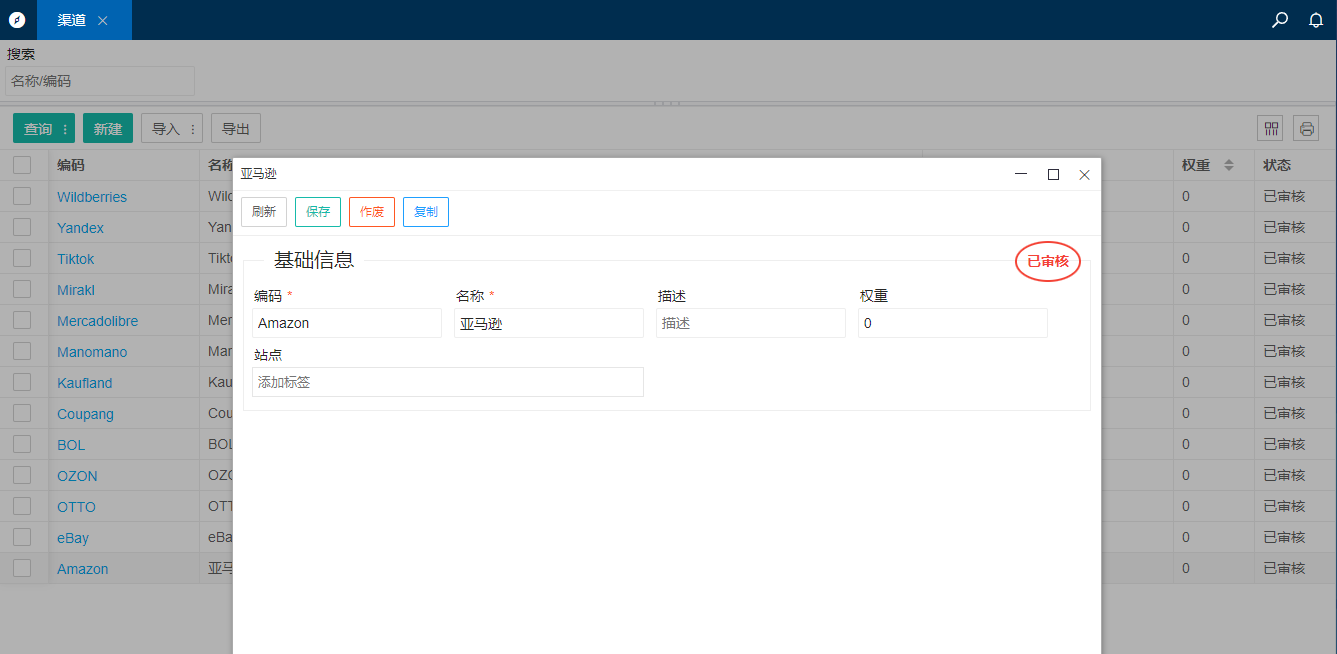The height and width of the screenshot is (654, 1337).
Task: Open the search magnifier icon
Action: pos(1279,20)
